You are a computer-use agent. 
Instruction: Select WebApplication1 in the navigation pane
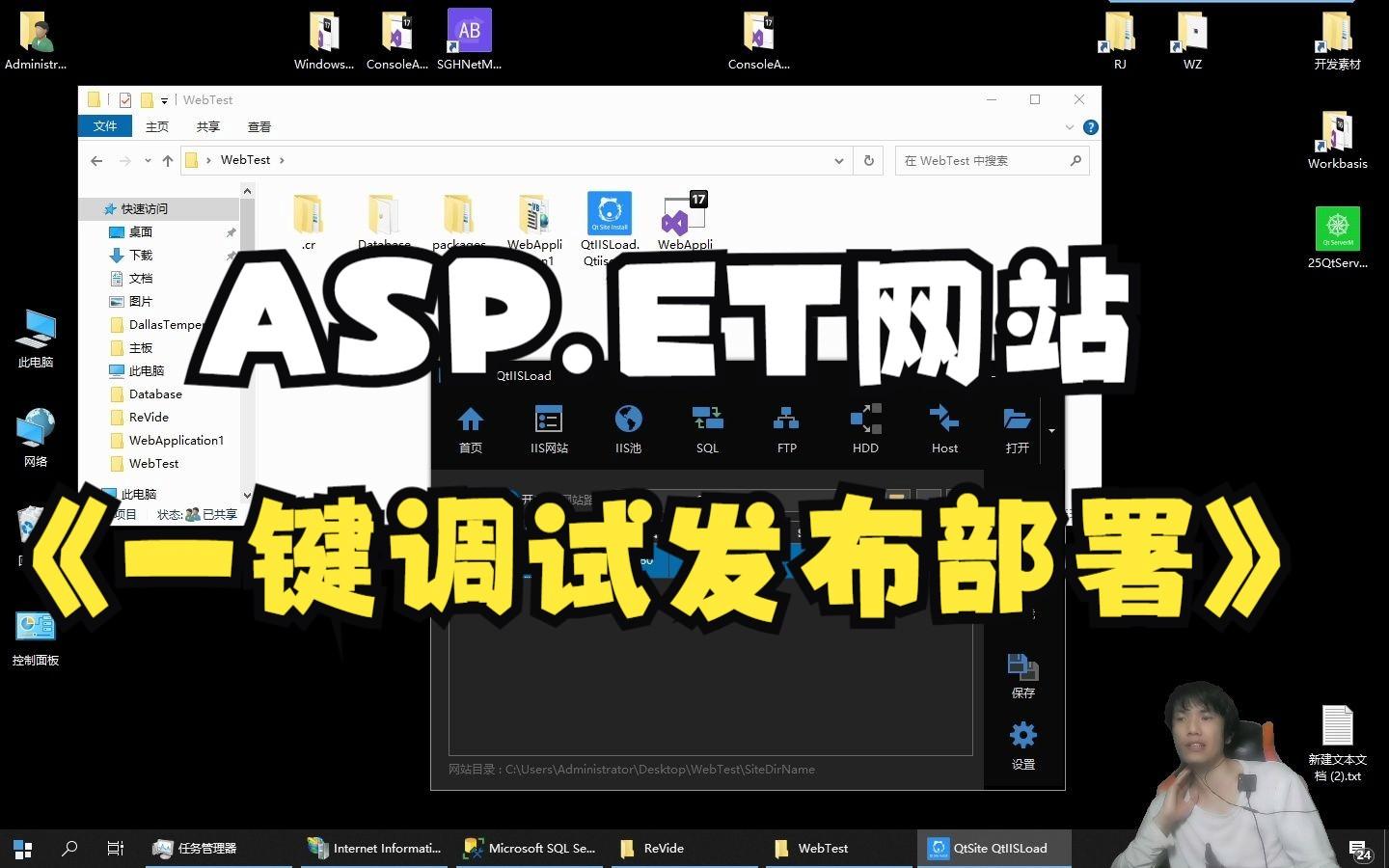[x=176, y=440]
